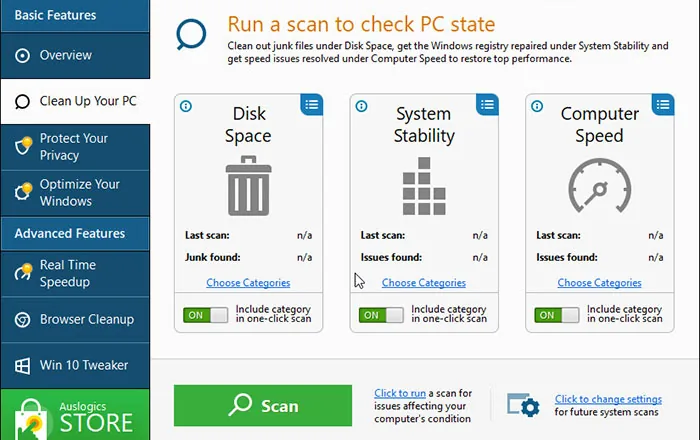Open the Auslogics Store banner
The height and width of the screenshot is (440, 700).
point(75,415)
